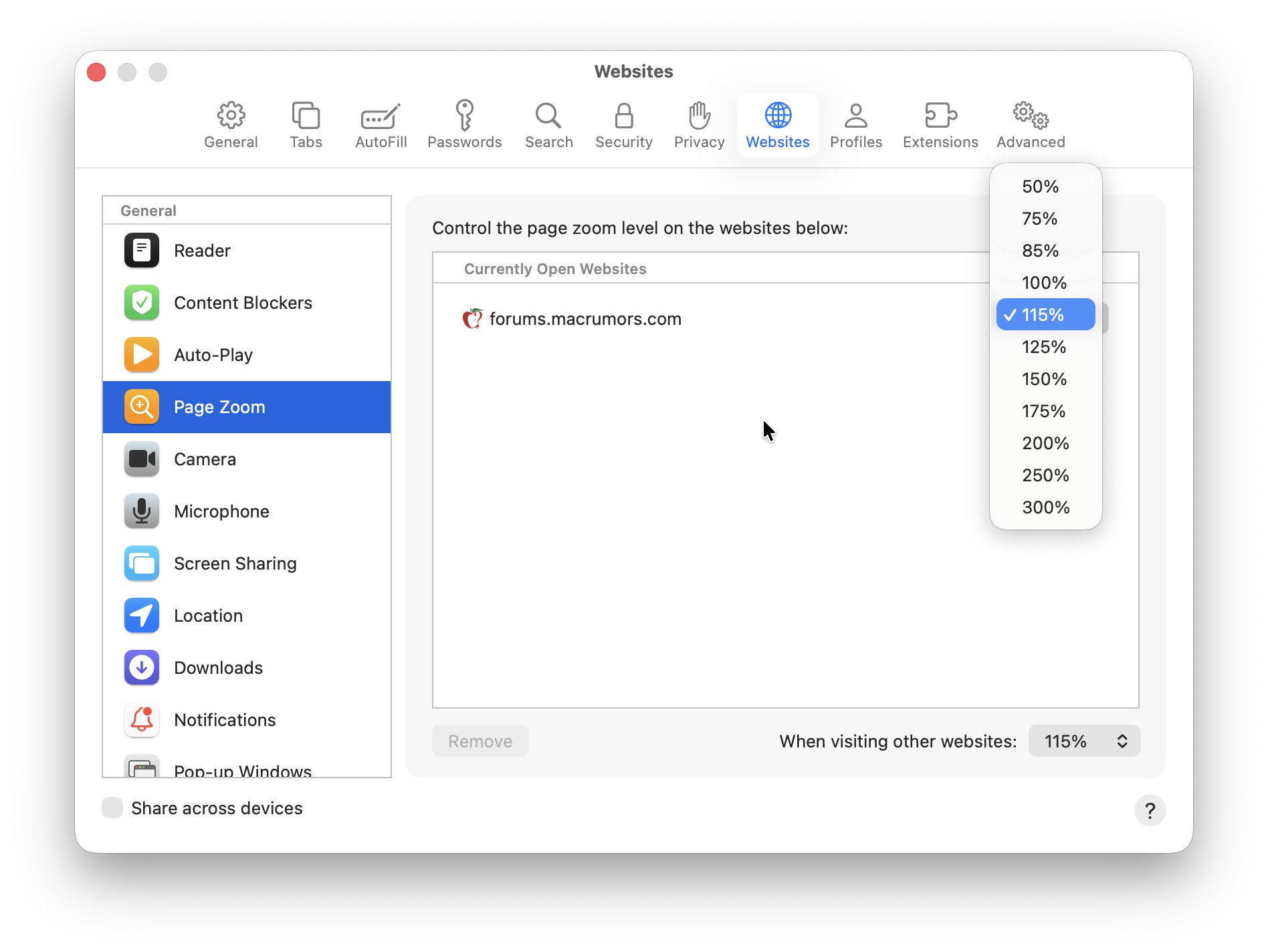Select Pop-up Windows in the sidebar
The width and height of the screenshot is (1268, 952).
(x=247, y=763)
